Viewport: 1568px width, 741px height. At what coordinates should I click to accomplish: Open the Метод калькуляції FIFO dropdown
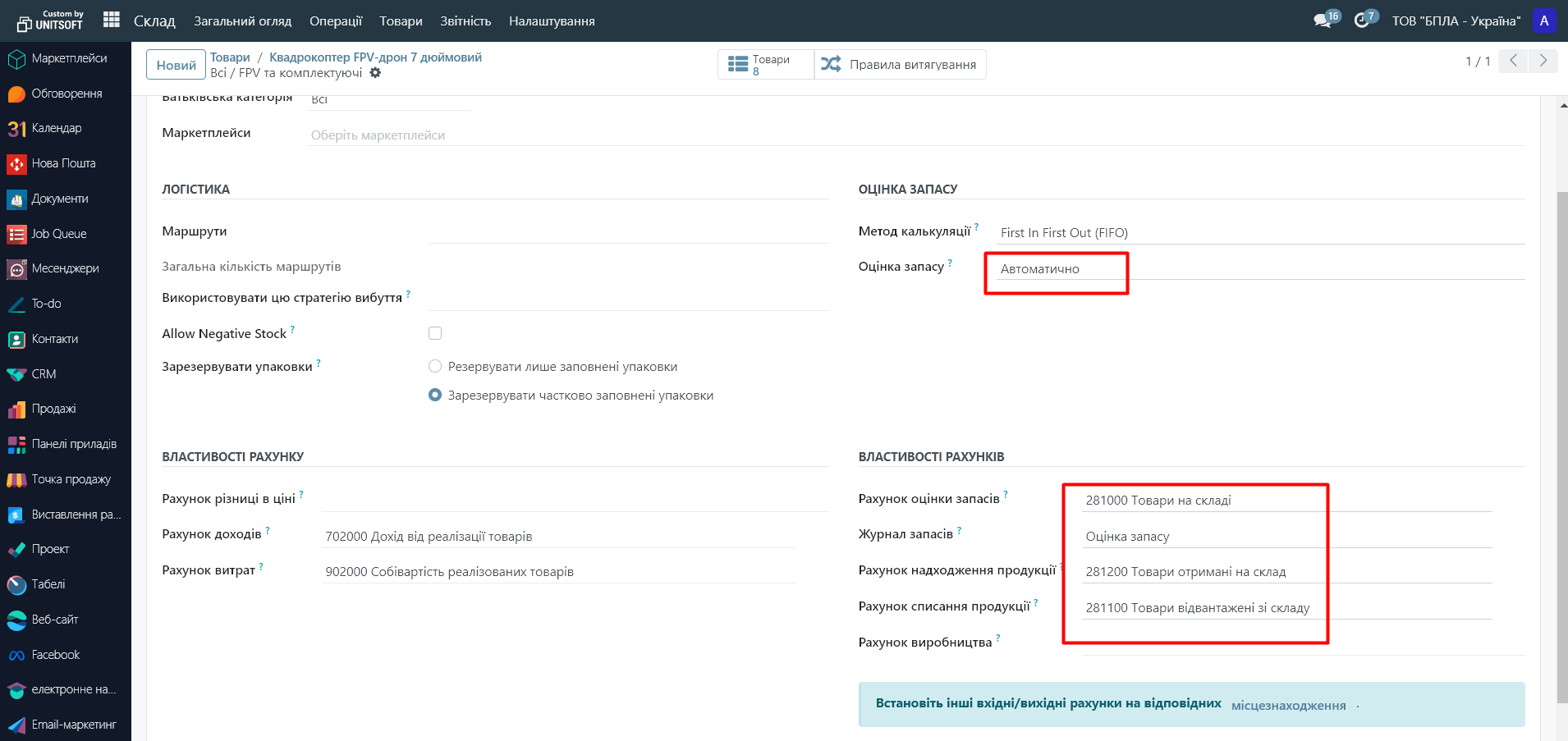1259,233
